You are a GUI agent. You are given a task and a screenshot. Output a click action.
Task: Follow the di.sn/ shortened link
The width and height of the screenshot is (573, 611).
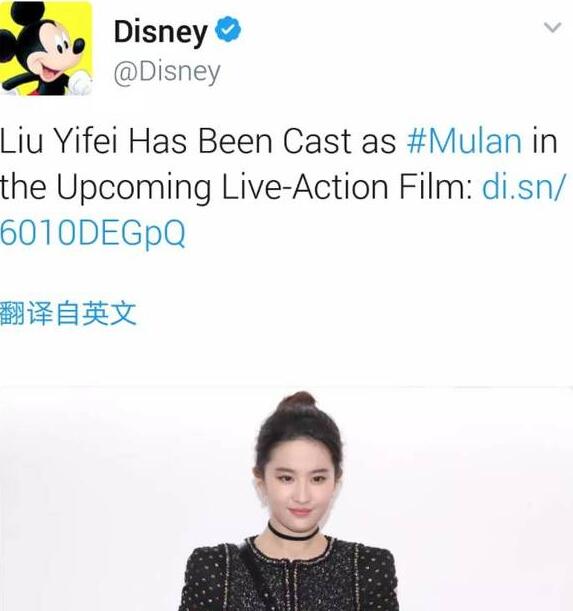(x=523, y=187)
